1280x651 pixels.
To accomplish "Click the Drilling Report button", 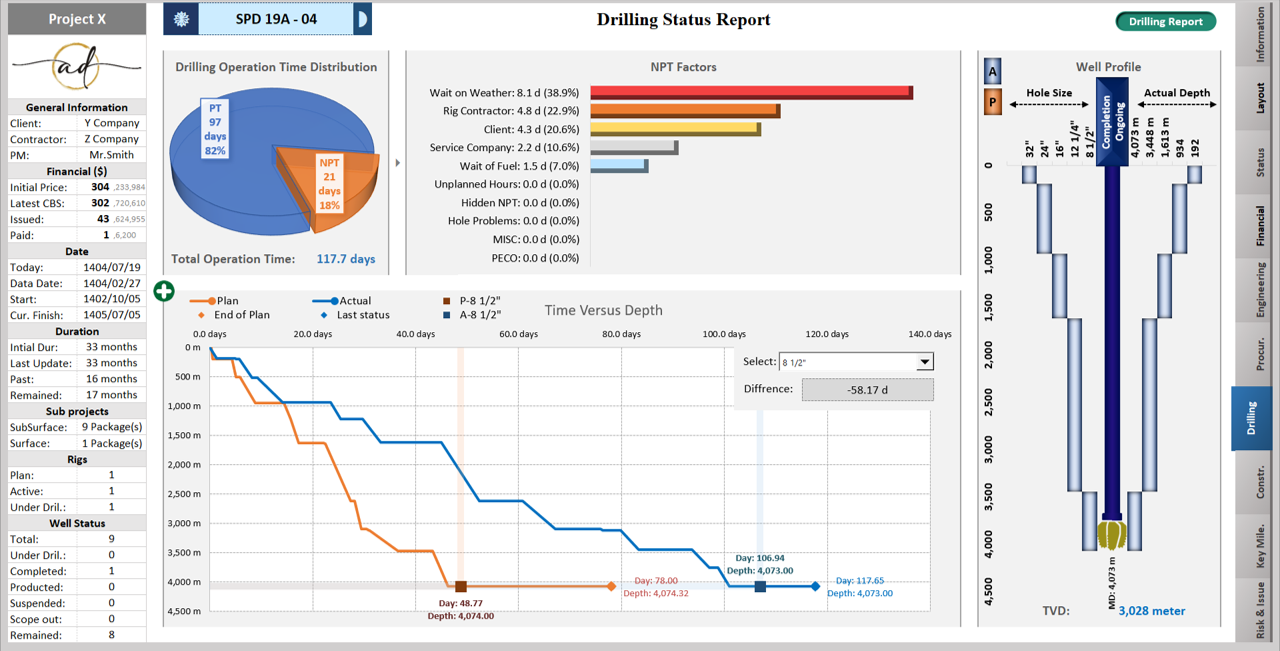I will click(x=1165, y=22).
